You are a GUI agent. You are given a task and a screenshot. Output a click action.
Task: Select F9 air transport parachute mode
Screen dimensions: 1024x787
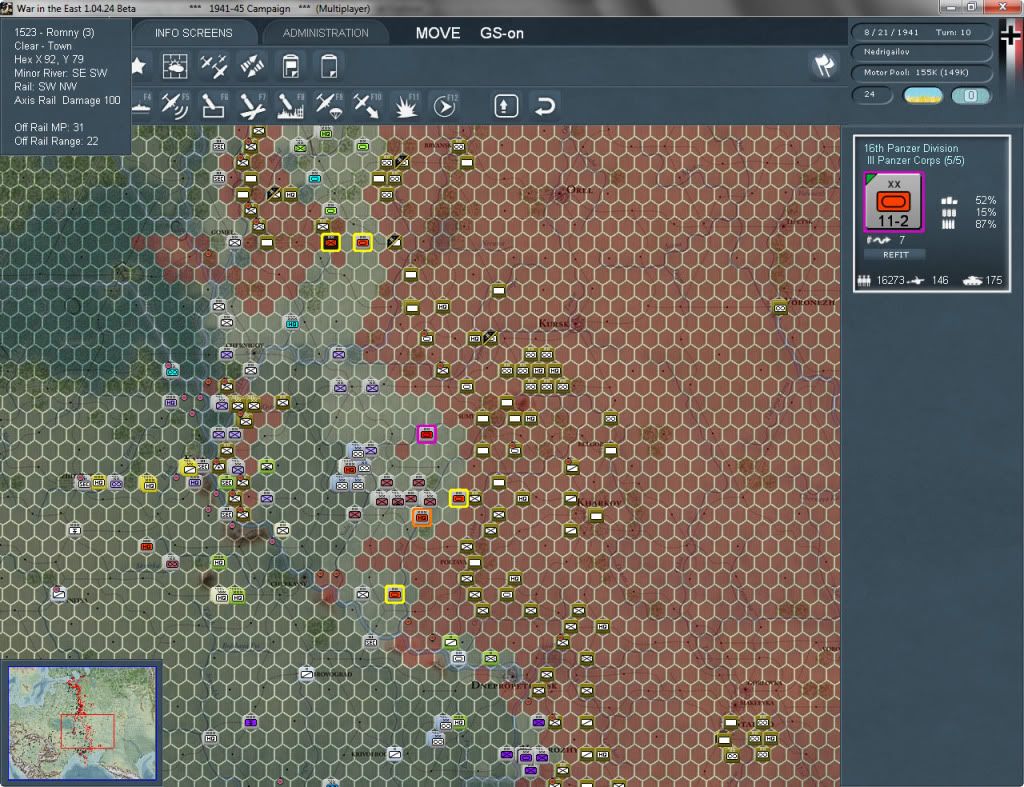(329, 105)
